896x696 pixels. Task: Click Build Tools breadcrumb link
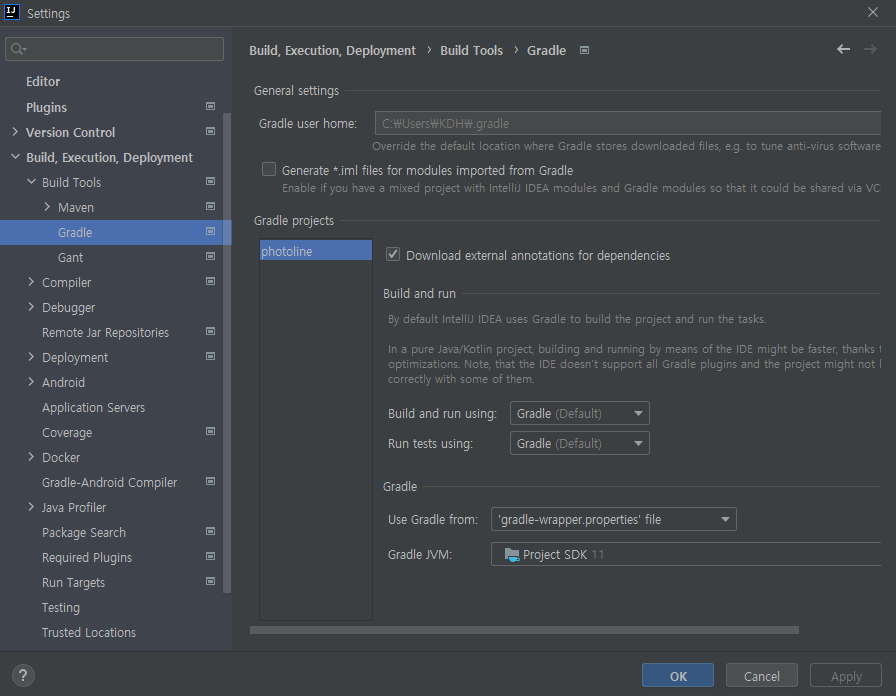click(471, 51)
